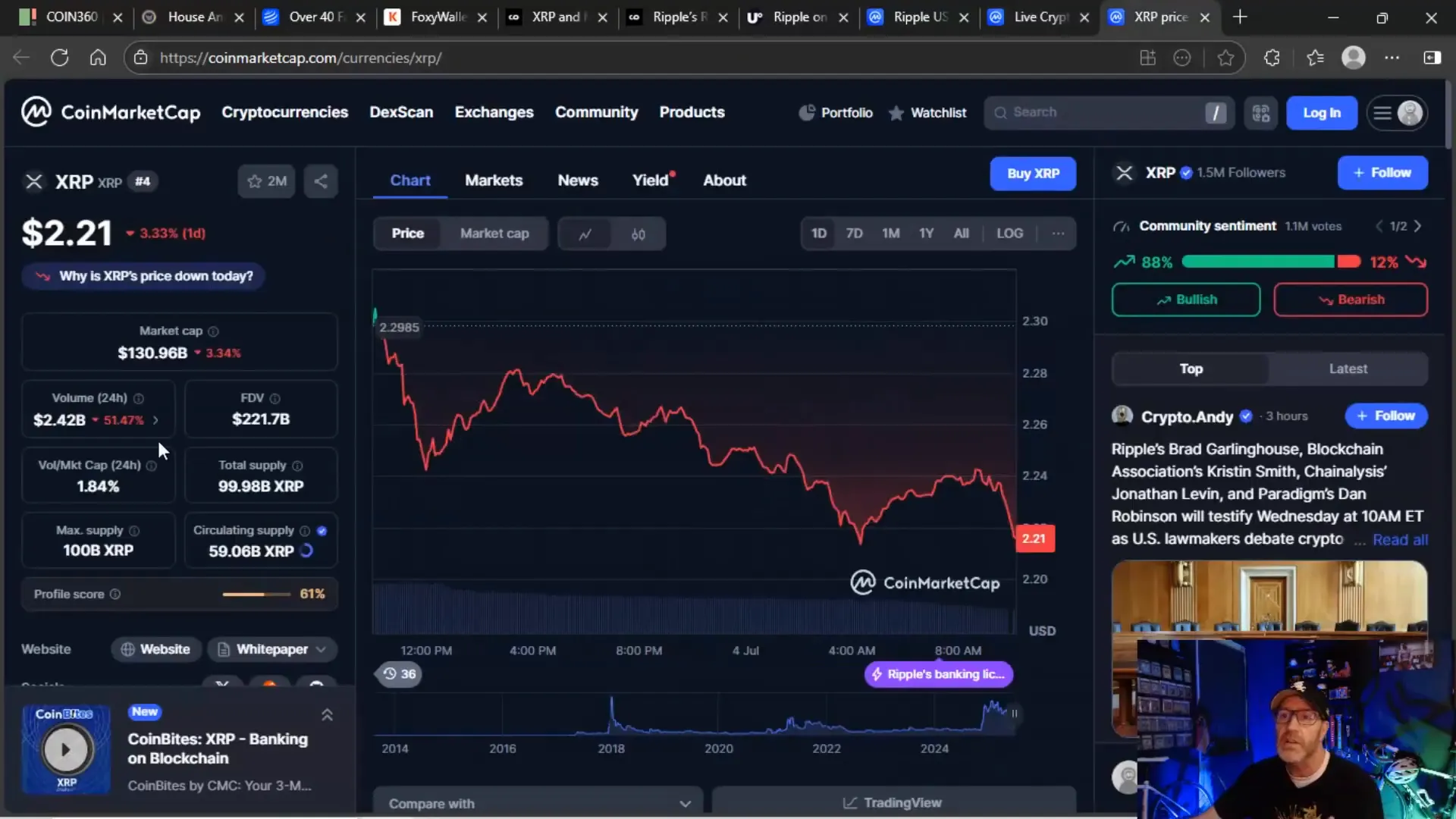Viewport: 1456px width, 819px height.
Task: Open browser profile avatar
Action: click(x=1354, y=58)
